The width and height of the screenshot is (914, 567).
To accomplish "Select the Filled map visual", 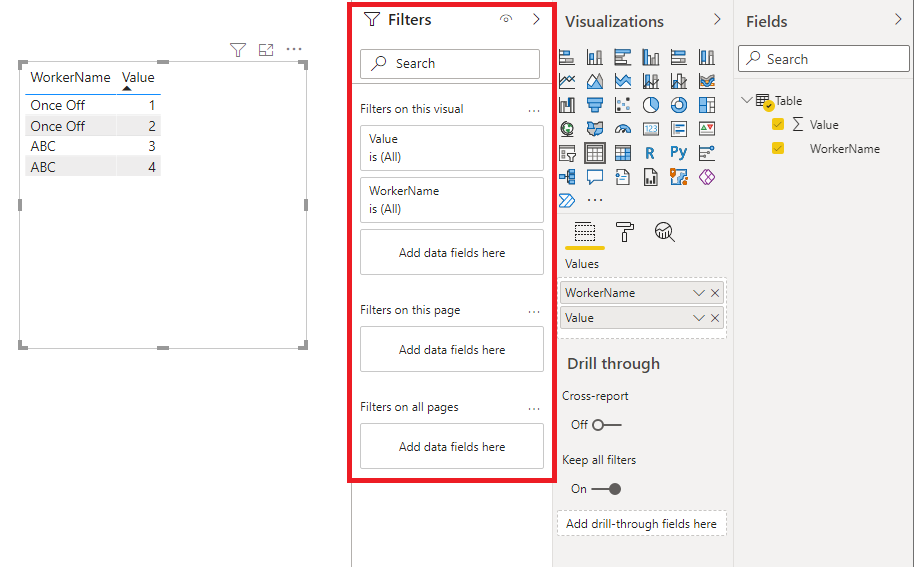I will [595, 129].
